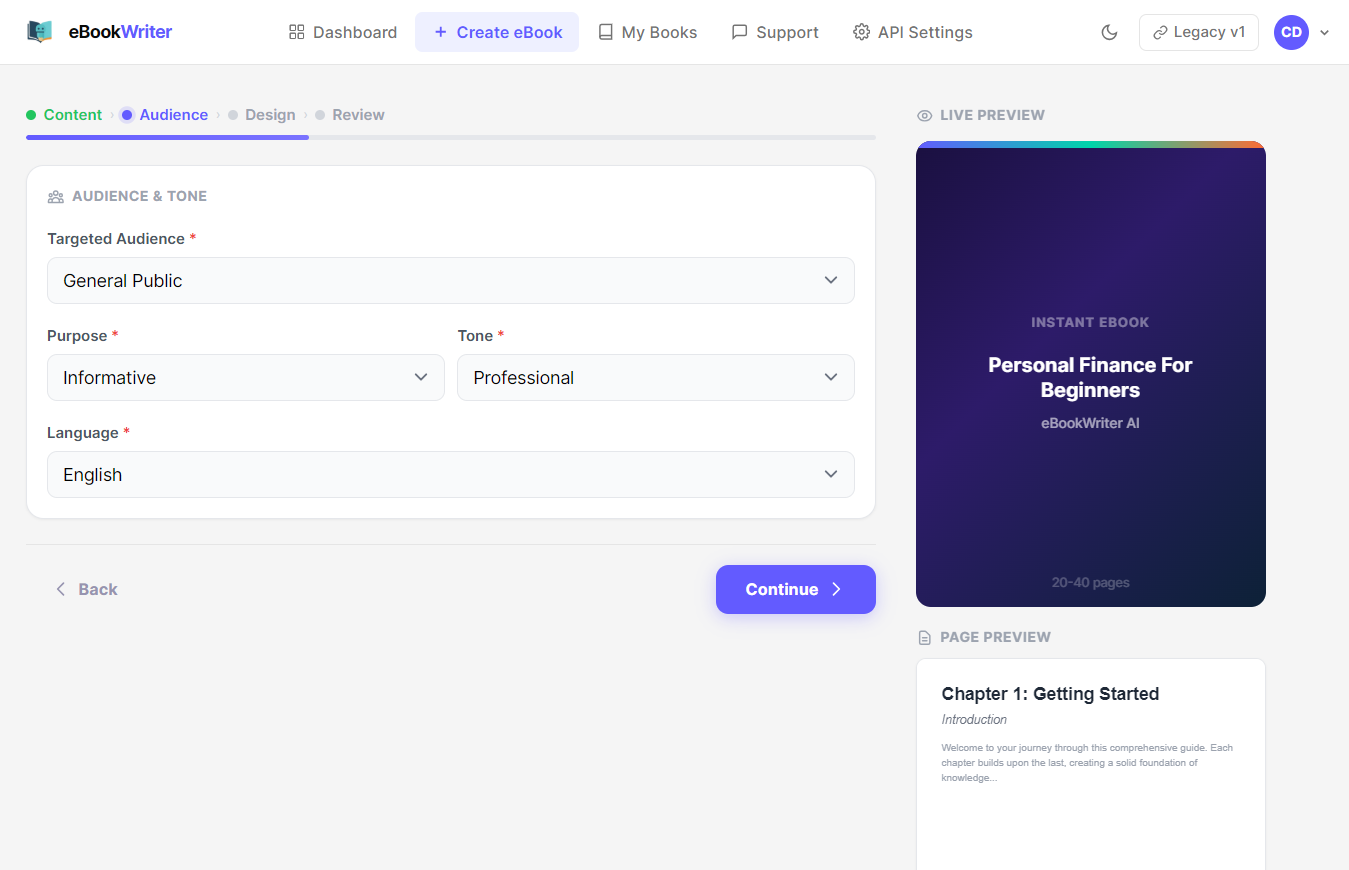Click the My Books book icon
The width and height of the screenshot is (1349, 870).
pyautogui.click(x=605, y=32)
